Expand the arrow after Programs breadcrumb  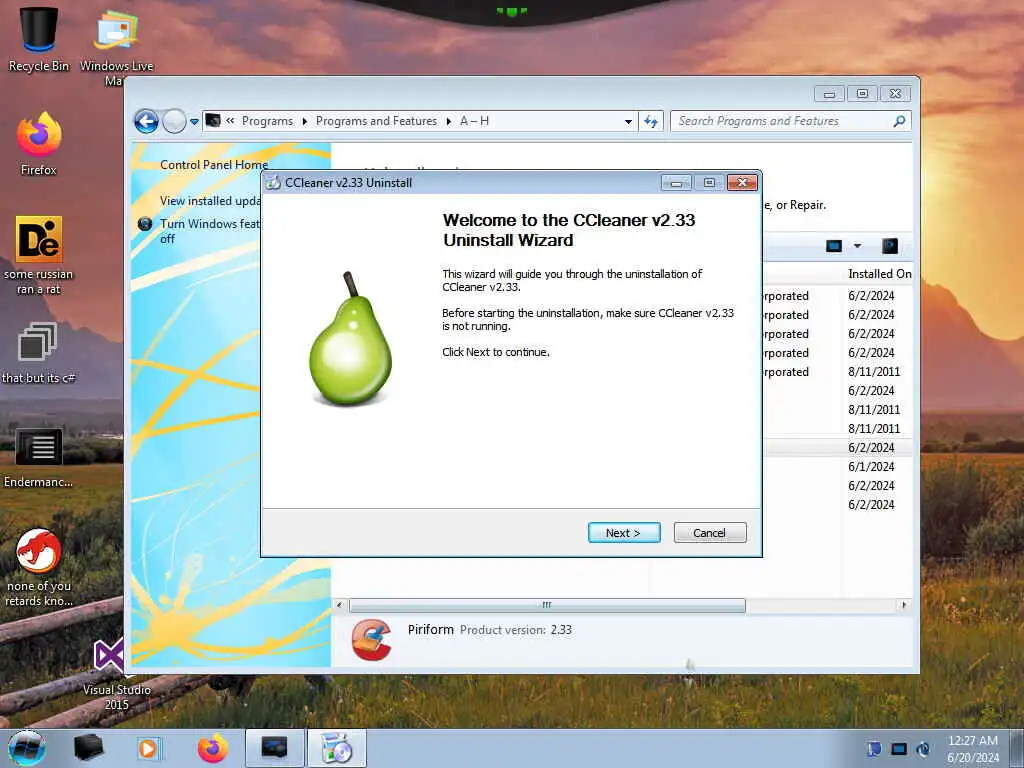[304, 121]
